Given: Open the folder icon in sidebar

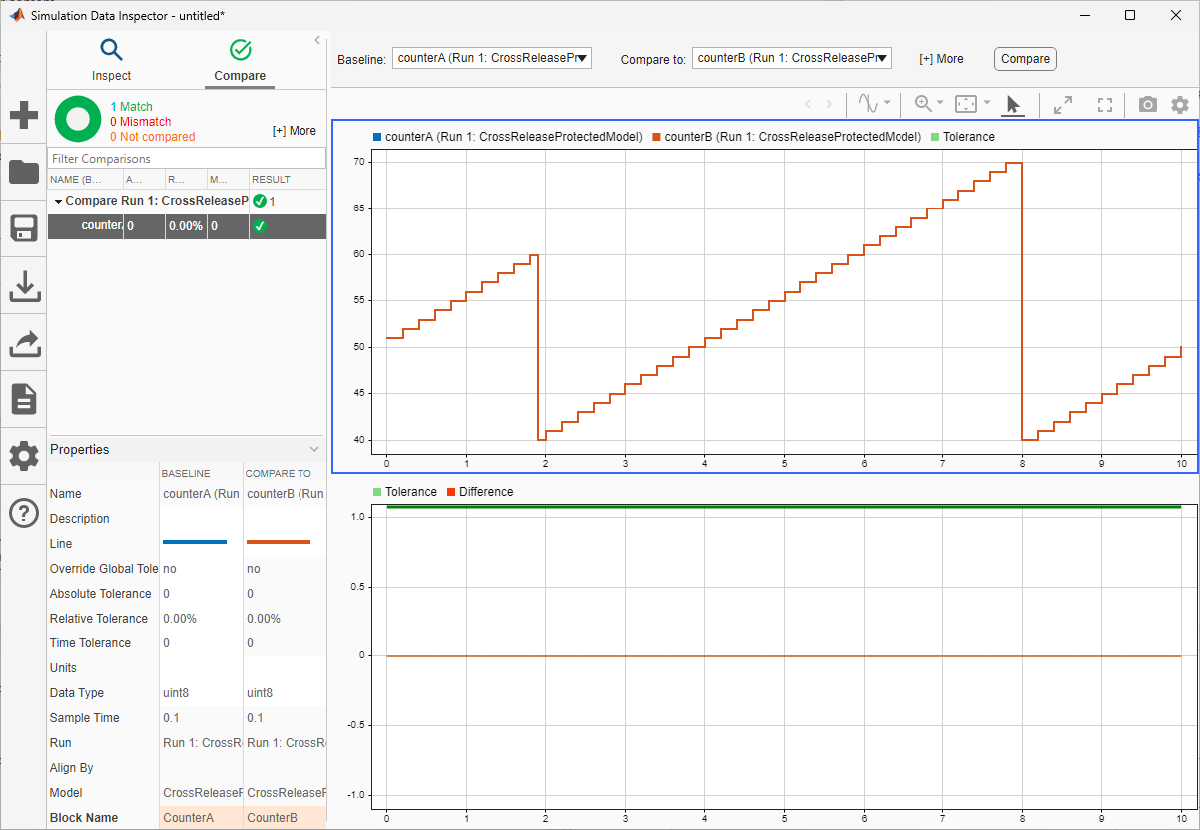Looking at the screenshot, I should pyautogui.click(x=24, y=172).
